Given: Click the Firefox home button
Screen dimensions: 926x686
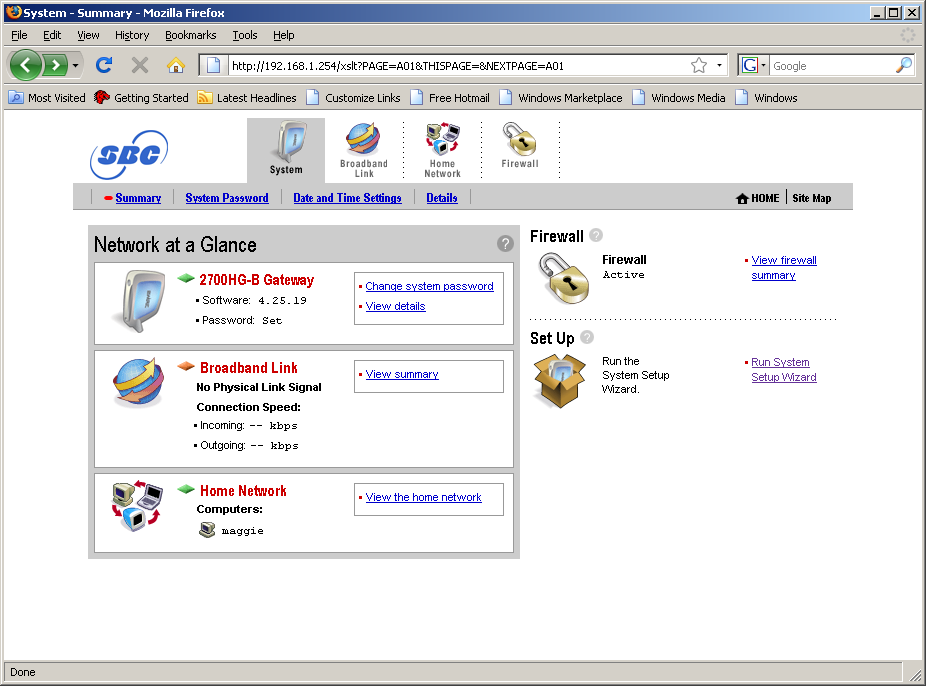Looking at the screenshot, I should 176,65.
